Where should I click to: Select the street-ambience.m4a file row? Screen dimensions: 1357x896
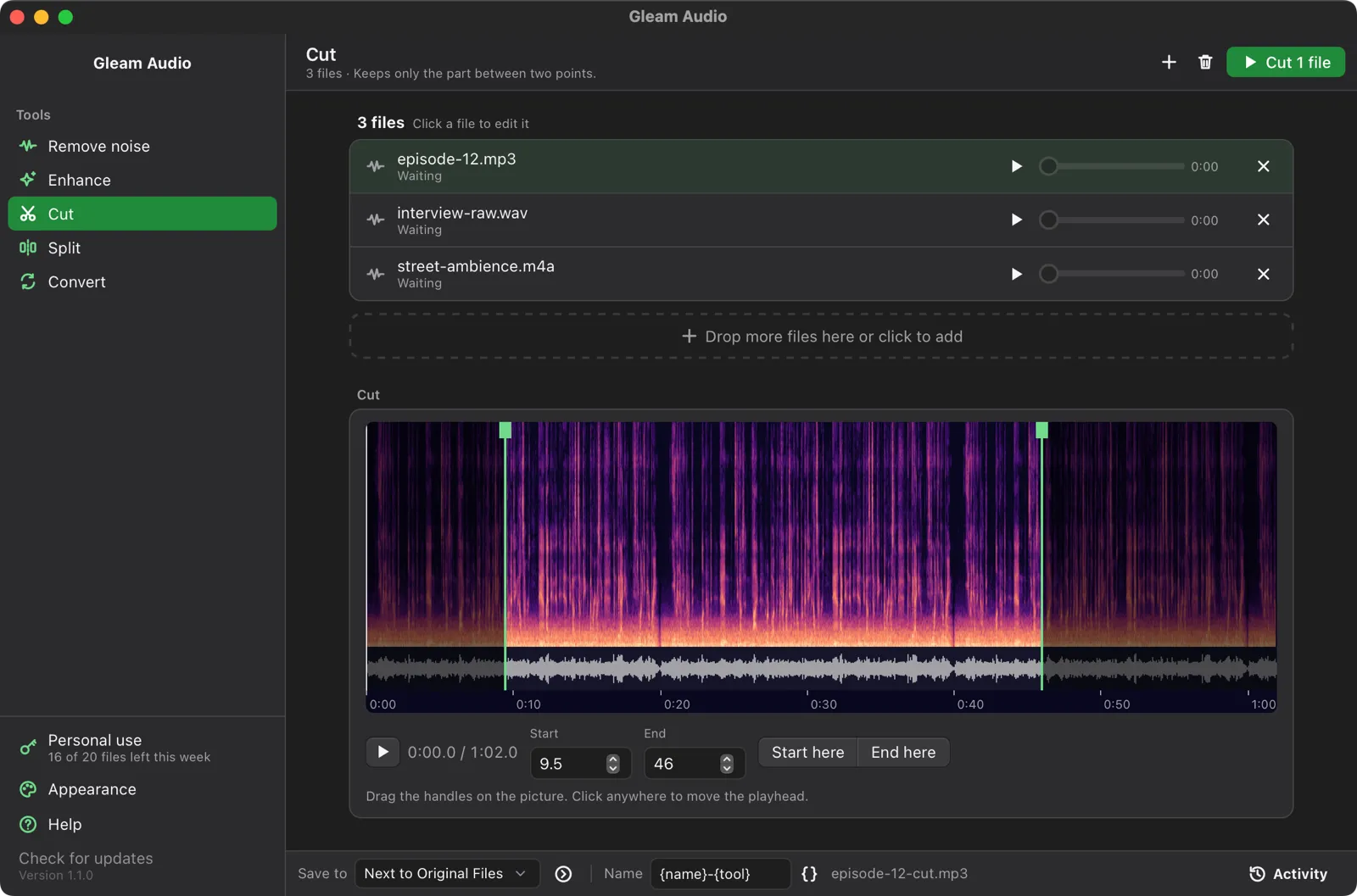821,274
